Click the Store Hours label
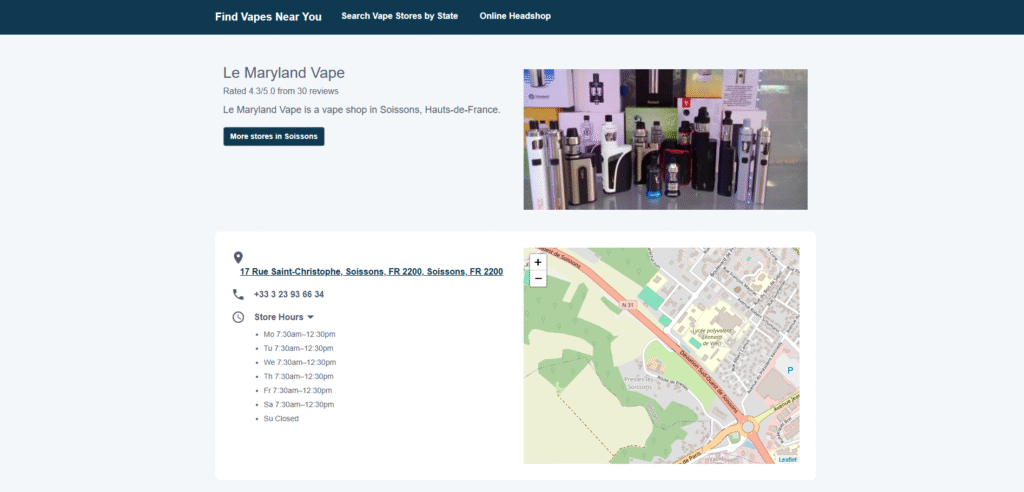1024x492 pixels. 279,317
